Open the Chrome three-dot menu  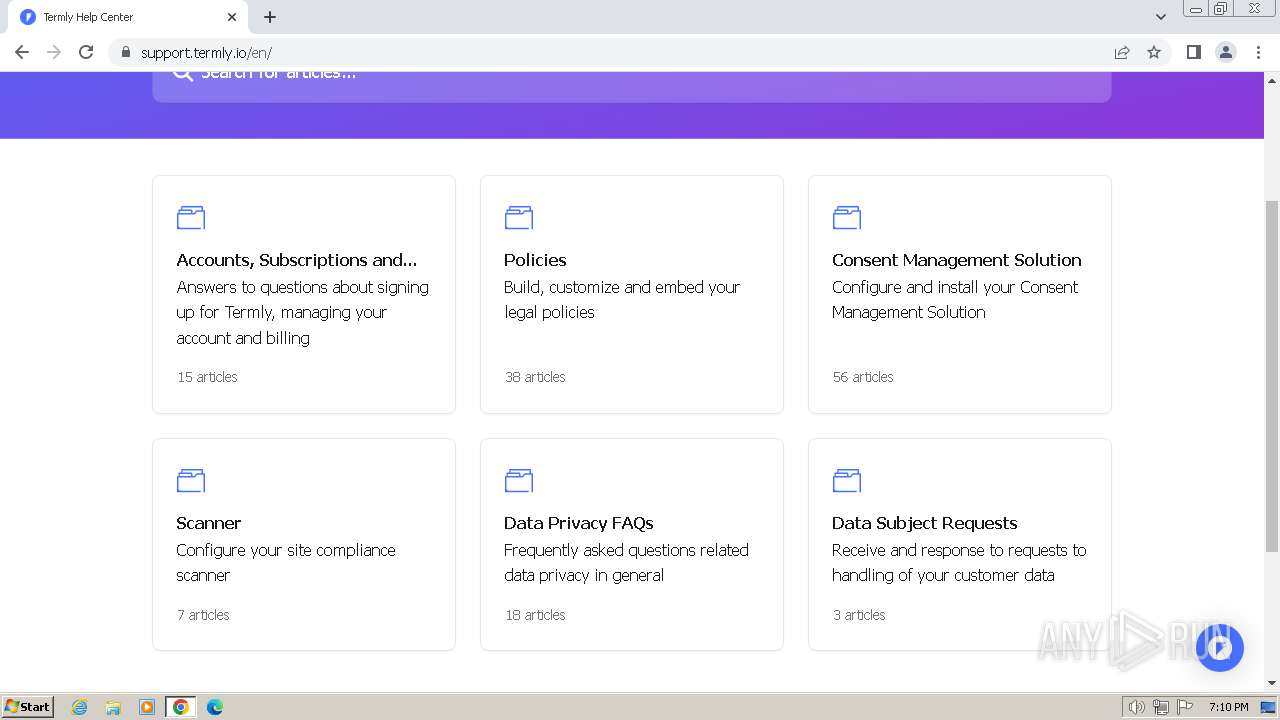coord(1258,52)
